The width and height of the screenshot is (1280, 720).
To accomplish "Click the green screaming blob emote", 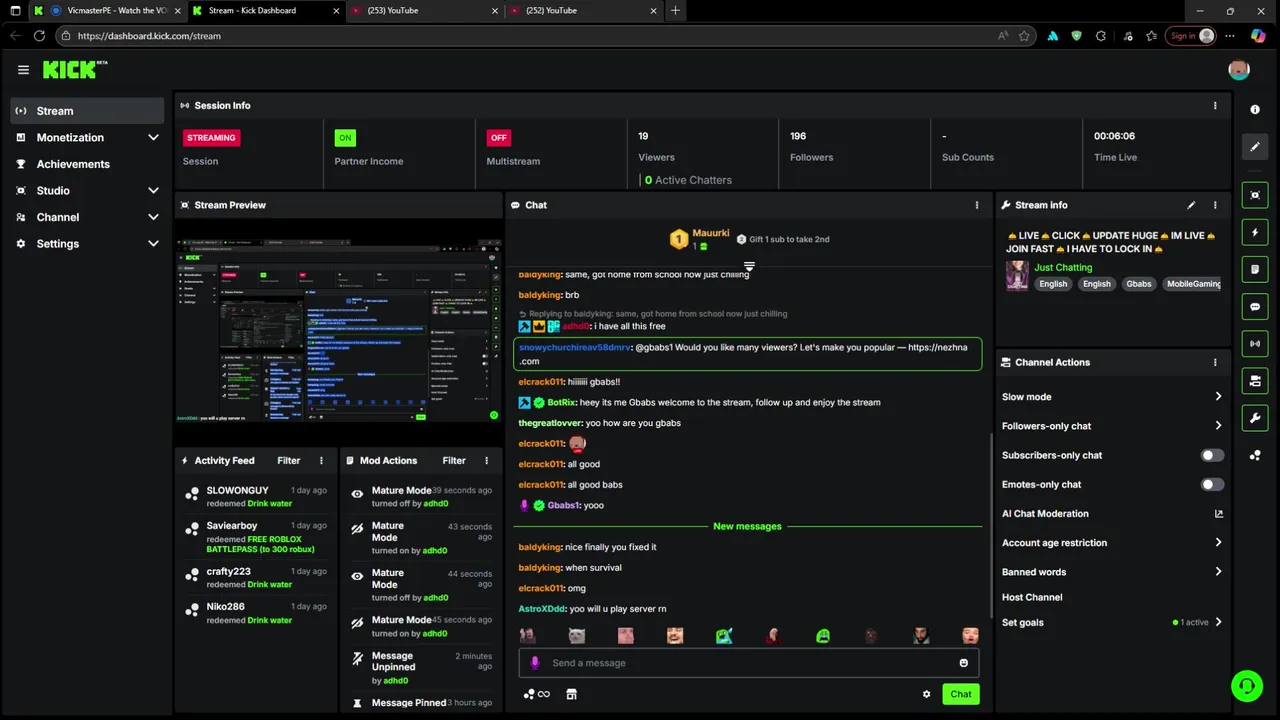I will [x=823, y=636].
